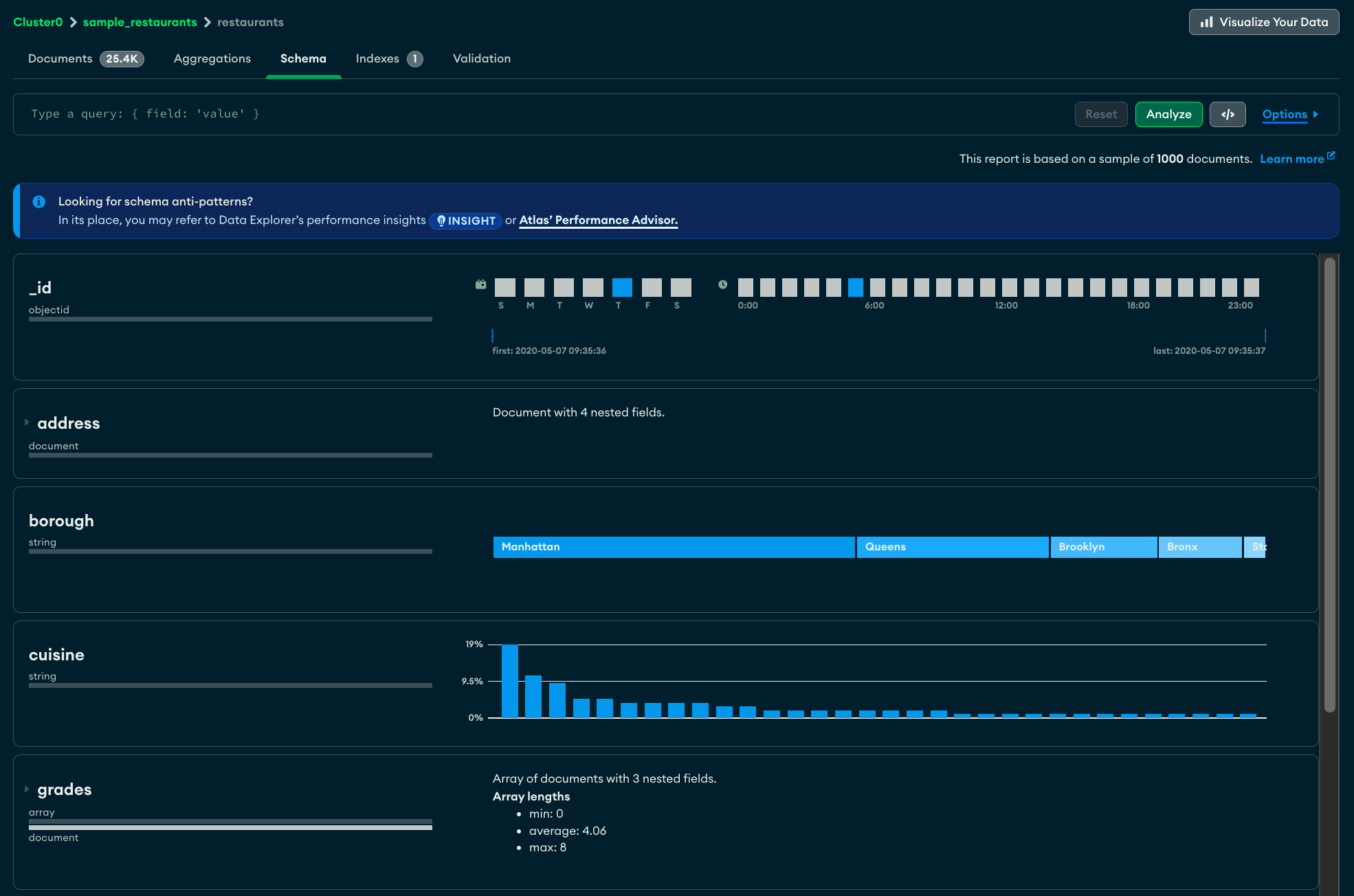Click the breadcrumb chevron after Cluster0

[73, 22]
